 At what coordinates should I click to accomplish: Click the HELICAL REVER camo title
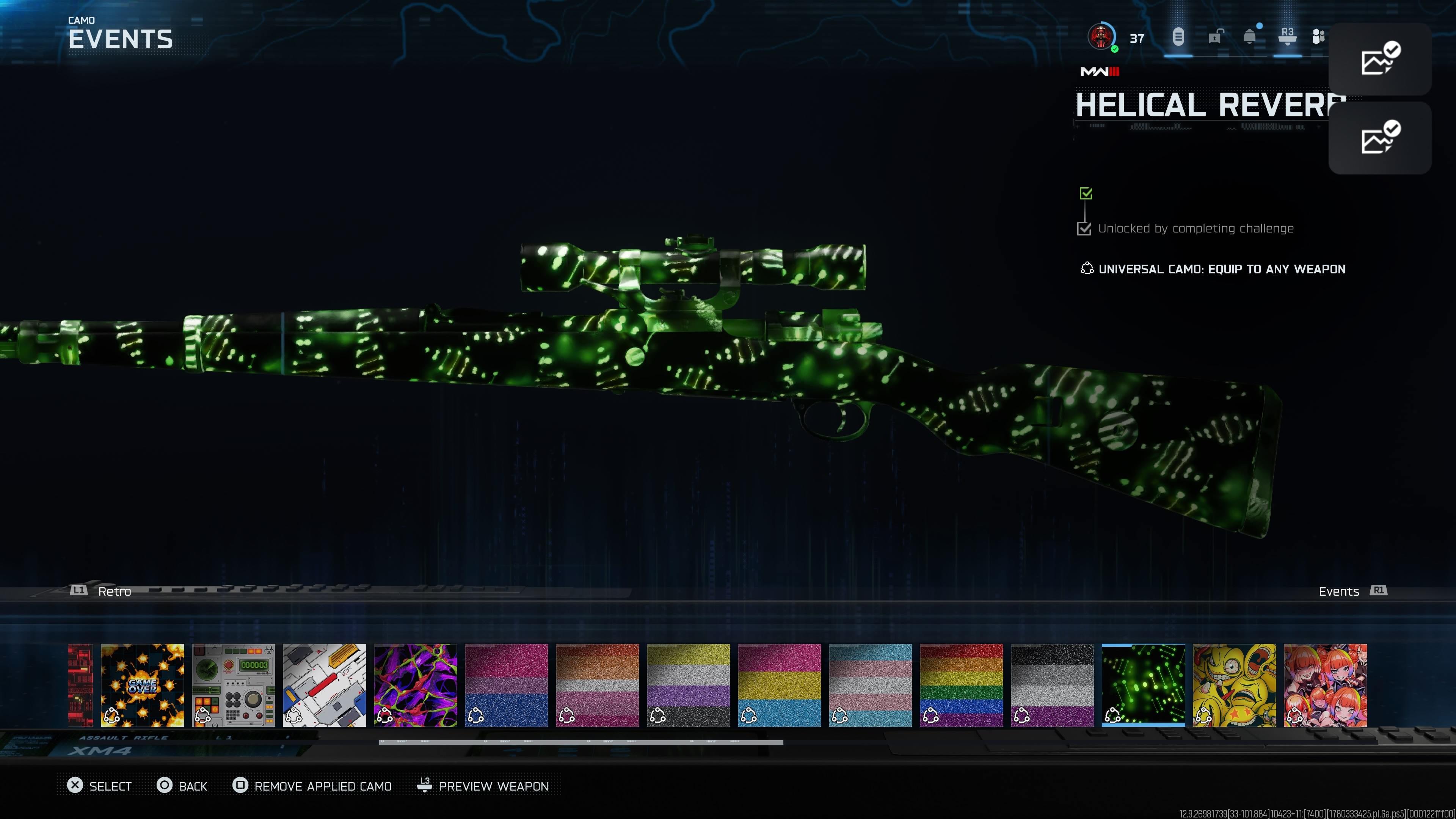coord(1211,105)
